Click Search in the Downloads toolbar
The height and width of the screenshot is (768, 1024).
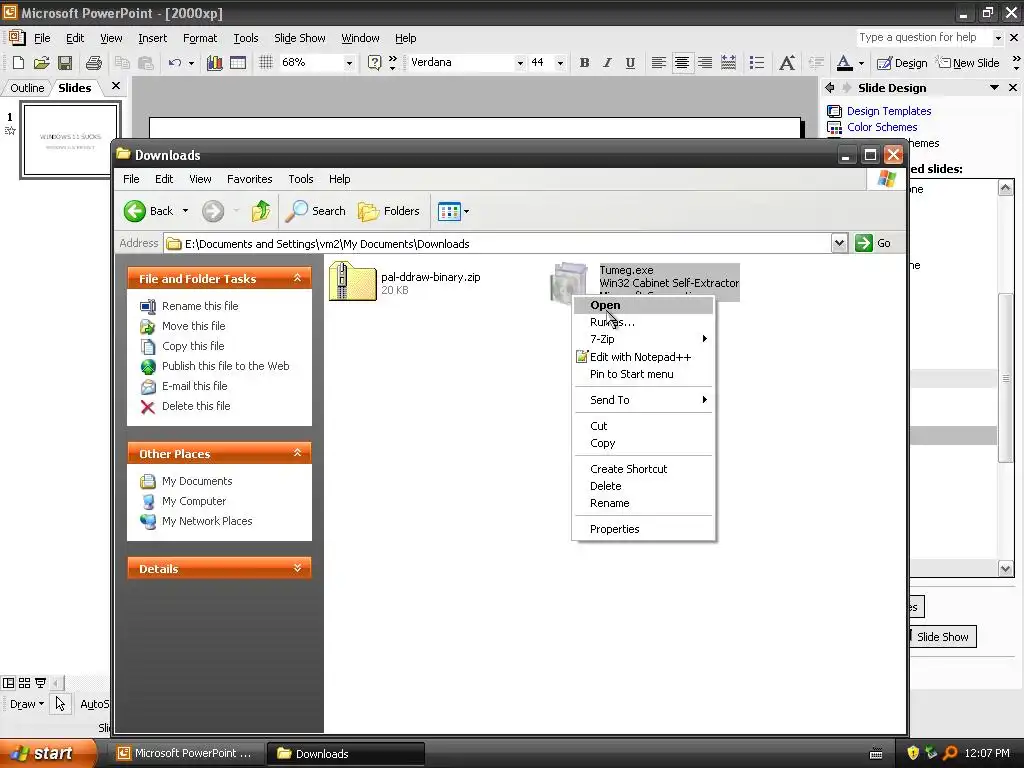click(317, 211)
